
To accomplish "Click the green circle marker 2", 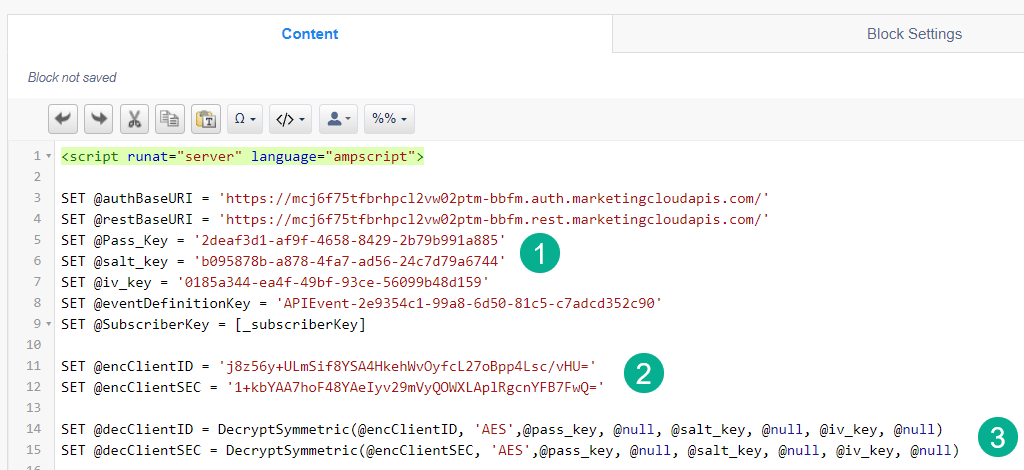I will (x=641, y=374).
